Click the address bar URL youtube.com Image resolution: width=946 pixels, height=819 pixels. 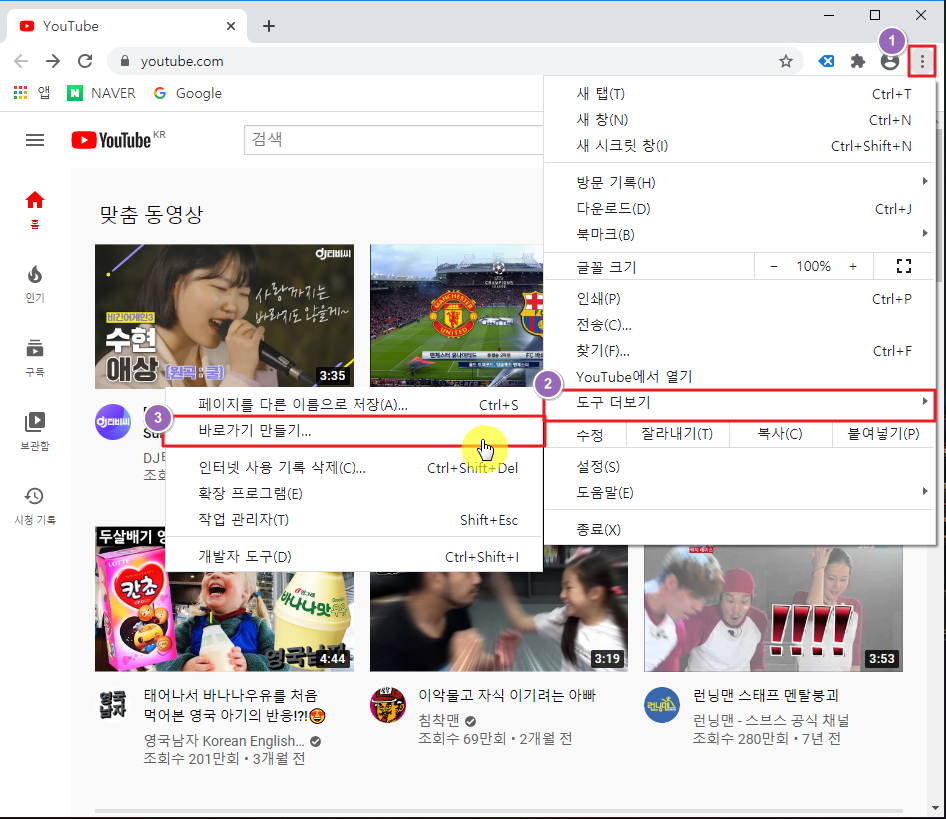pyautogui.click(x=182, y=61)
